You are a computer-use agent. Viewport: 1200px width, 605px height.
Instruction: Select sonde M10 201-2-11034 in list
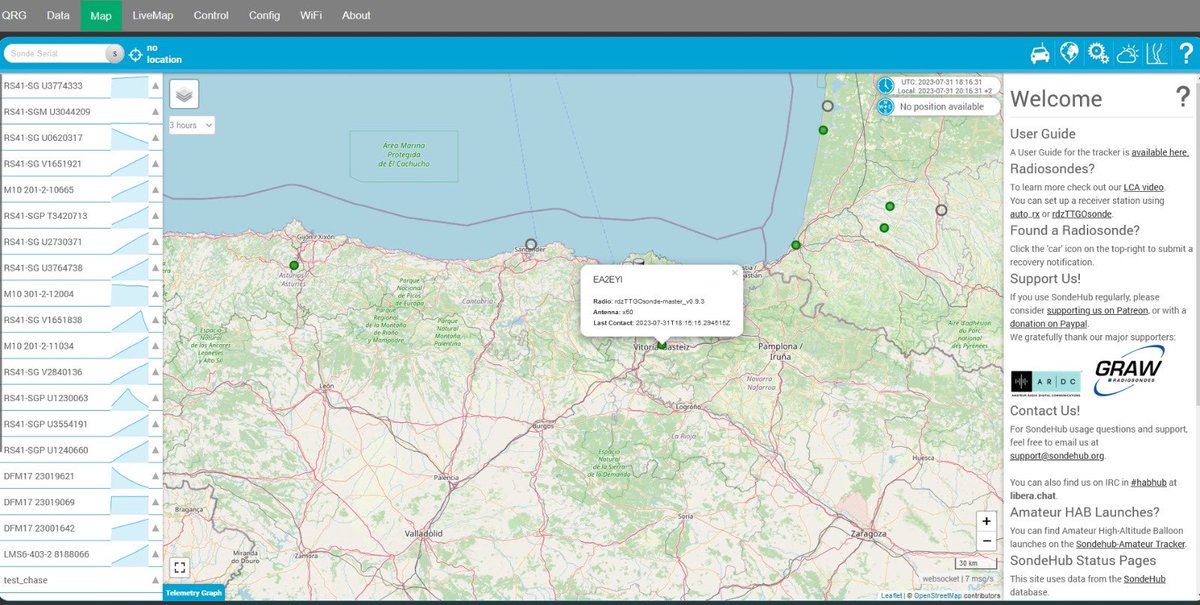[81, 346]
